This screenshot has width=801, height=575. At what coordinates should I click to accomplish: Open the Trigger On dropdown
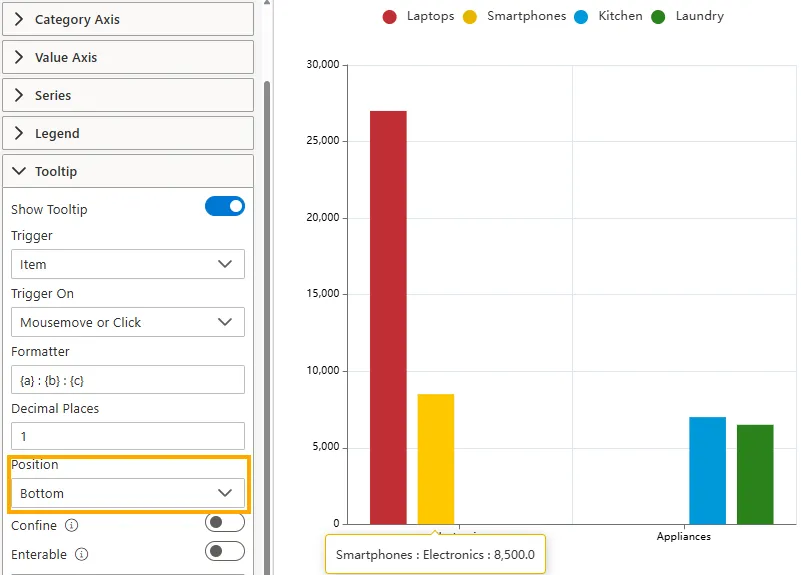[x=128, y=322]
